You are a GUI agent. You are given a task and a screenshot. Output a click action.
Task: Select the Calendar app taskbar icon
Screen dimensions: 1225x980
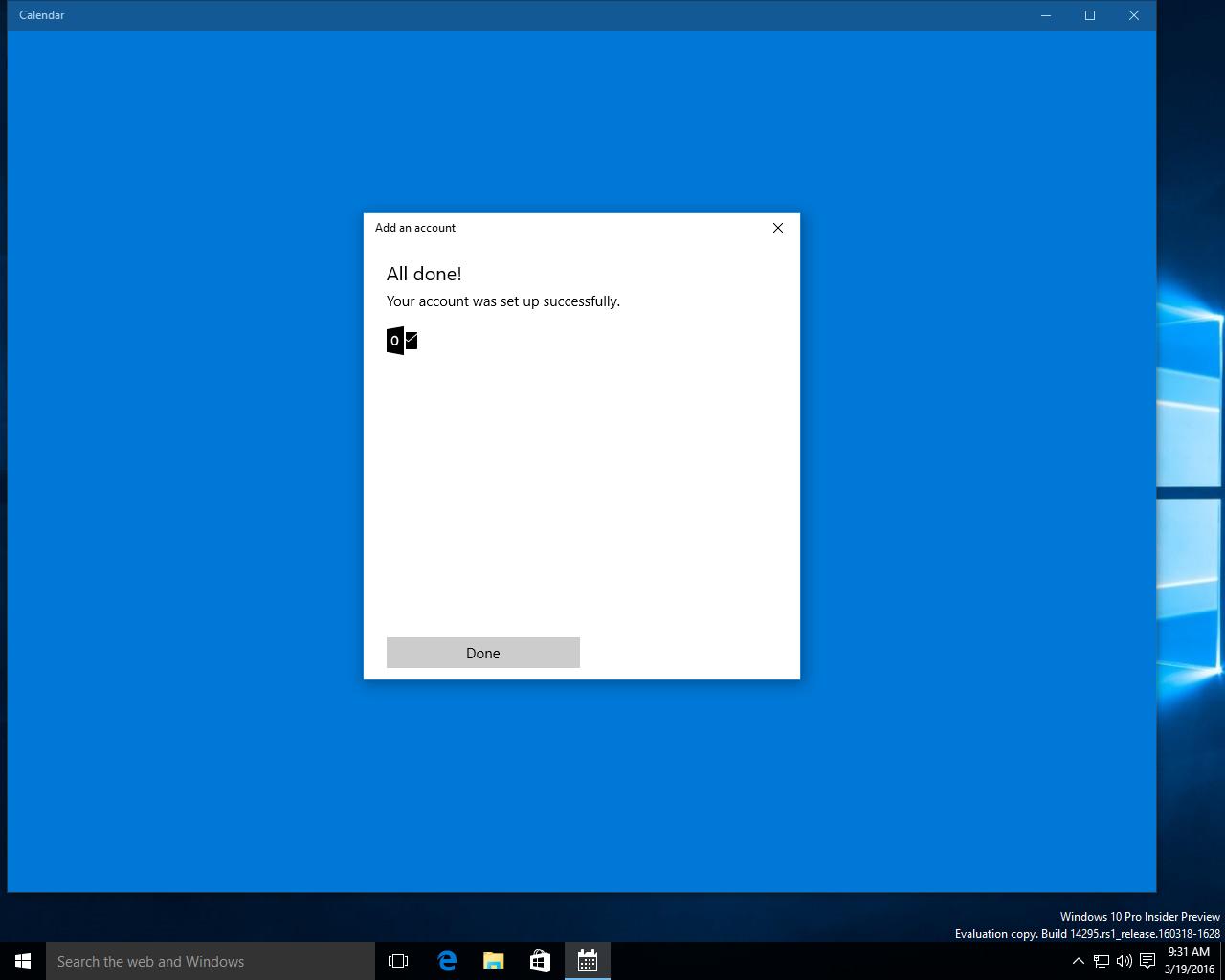[x=587, y=961]
